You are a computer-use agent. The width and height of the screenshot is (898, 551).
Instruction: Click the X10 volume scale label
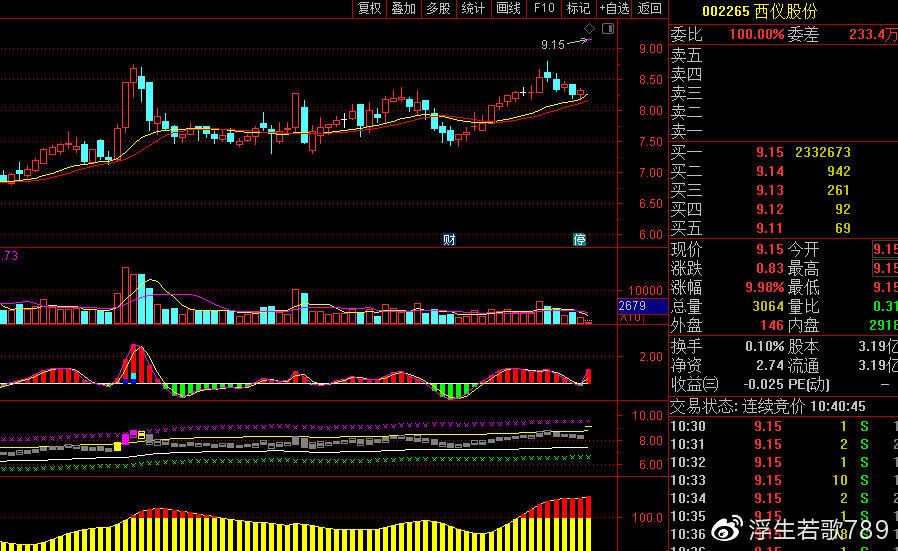point(630,317)
